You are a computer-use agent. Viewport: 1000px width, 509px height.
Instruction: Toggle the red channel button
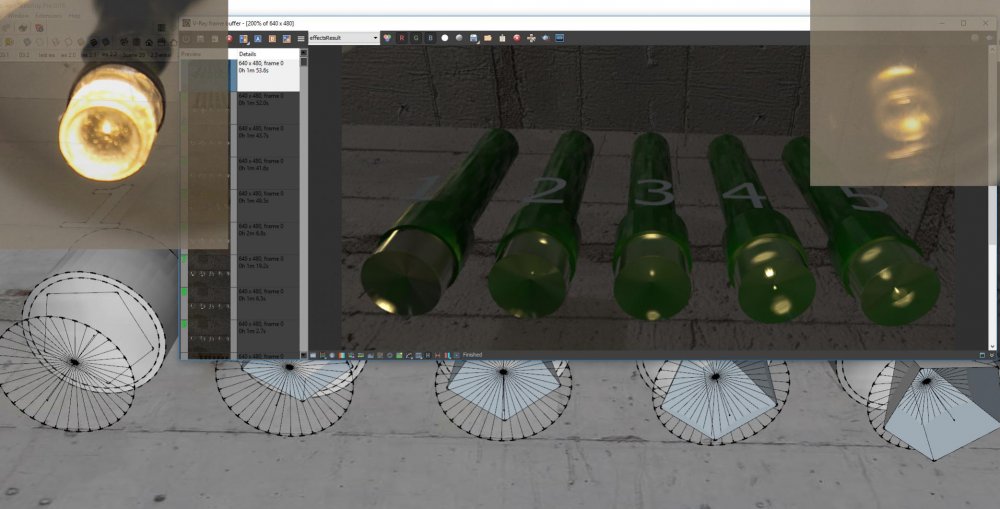pyautogui.click(x=402, y=38)
